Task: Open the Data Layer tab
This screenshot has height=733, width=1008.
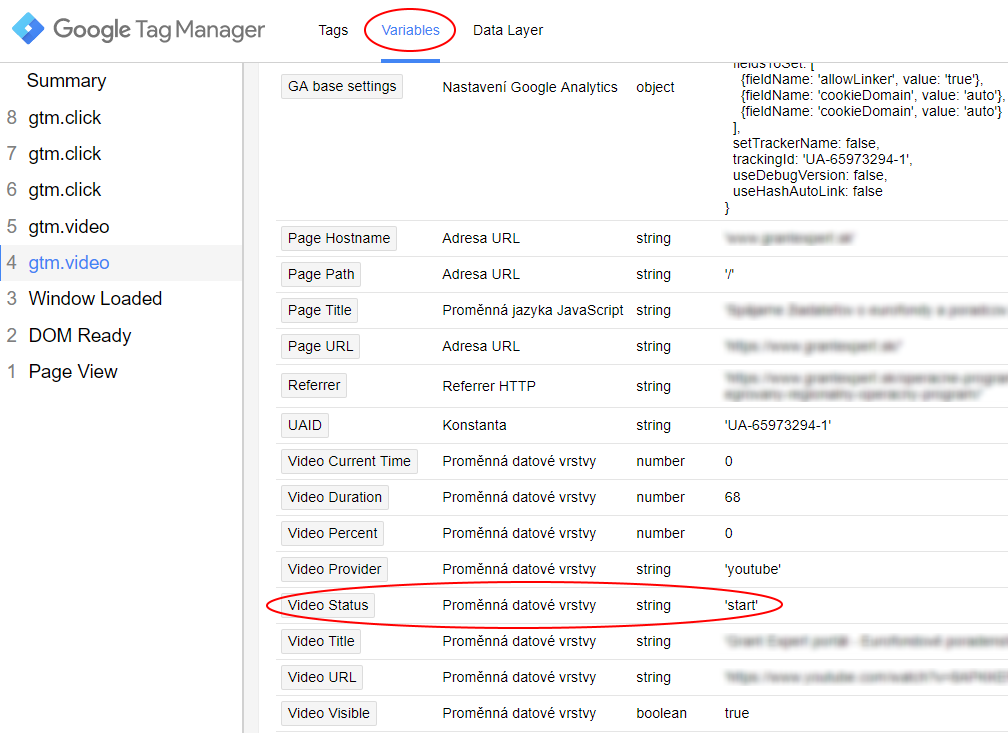Action: (x=508, y=30)
